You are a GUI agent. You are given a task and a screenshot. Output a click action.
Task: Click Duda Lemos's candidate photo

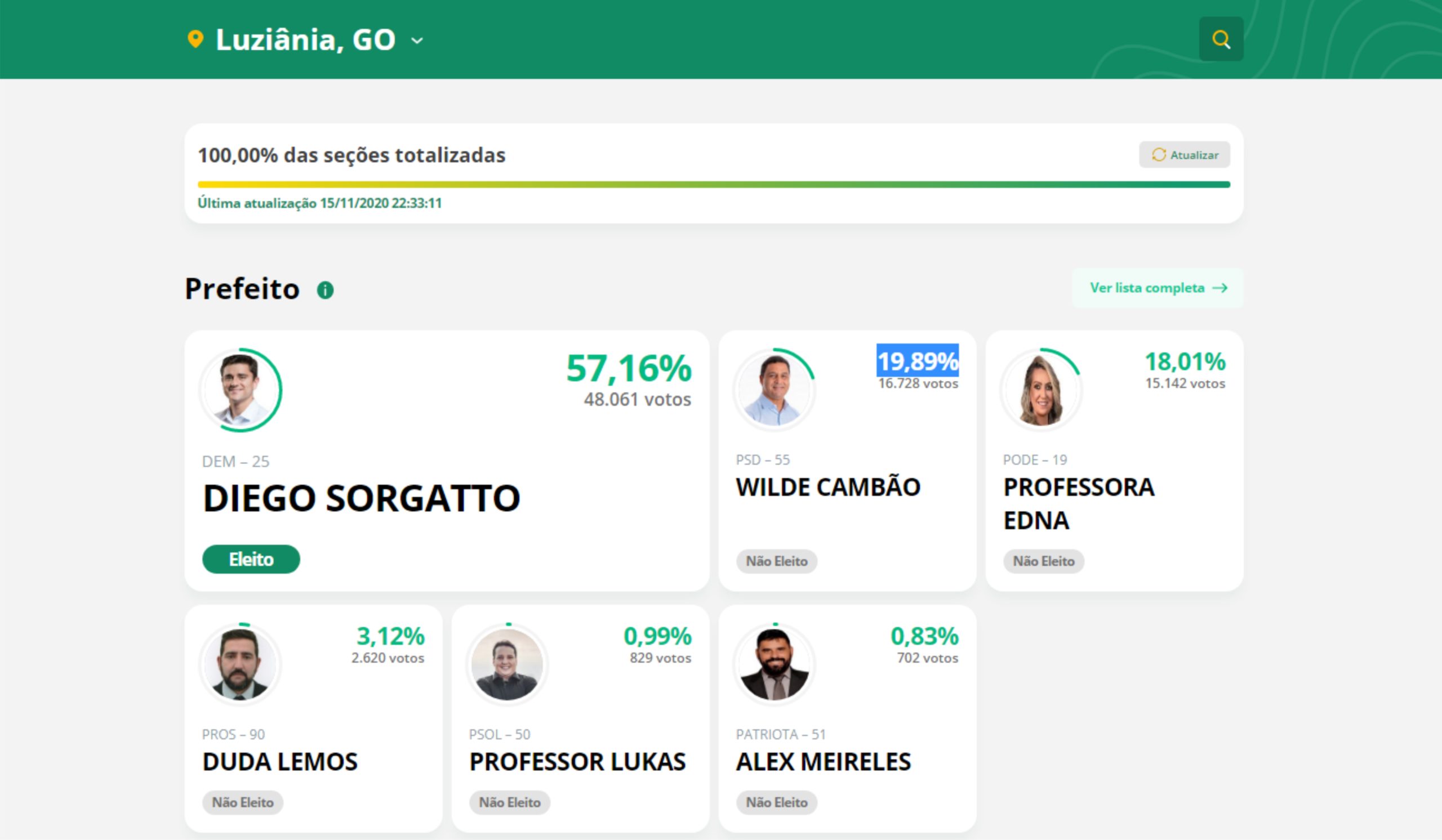(241, 665)
